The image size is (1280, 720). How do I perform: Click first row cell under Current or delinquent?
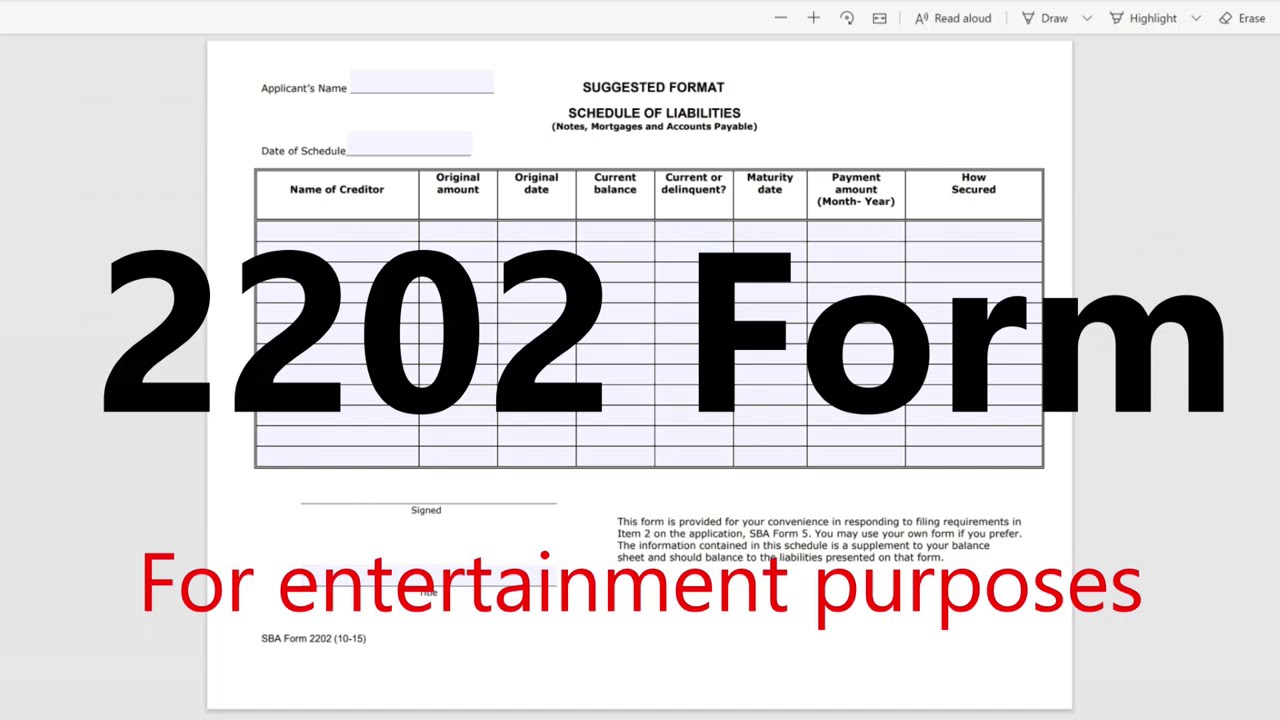694,231
